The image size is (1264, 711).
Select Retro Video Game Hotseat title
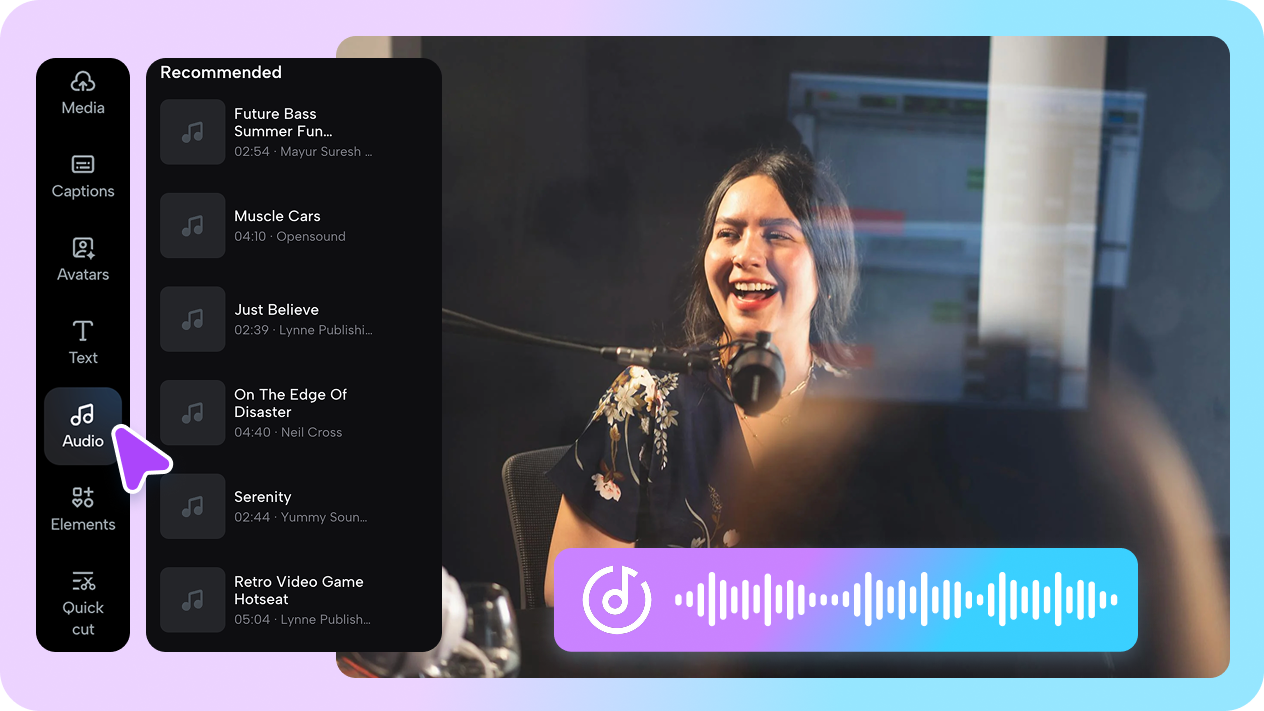[299, 590]
